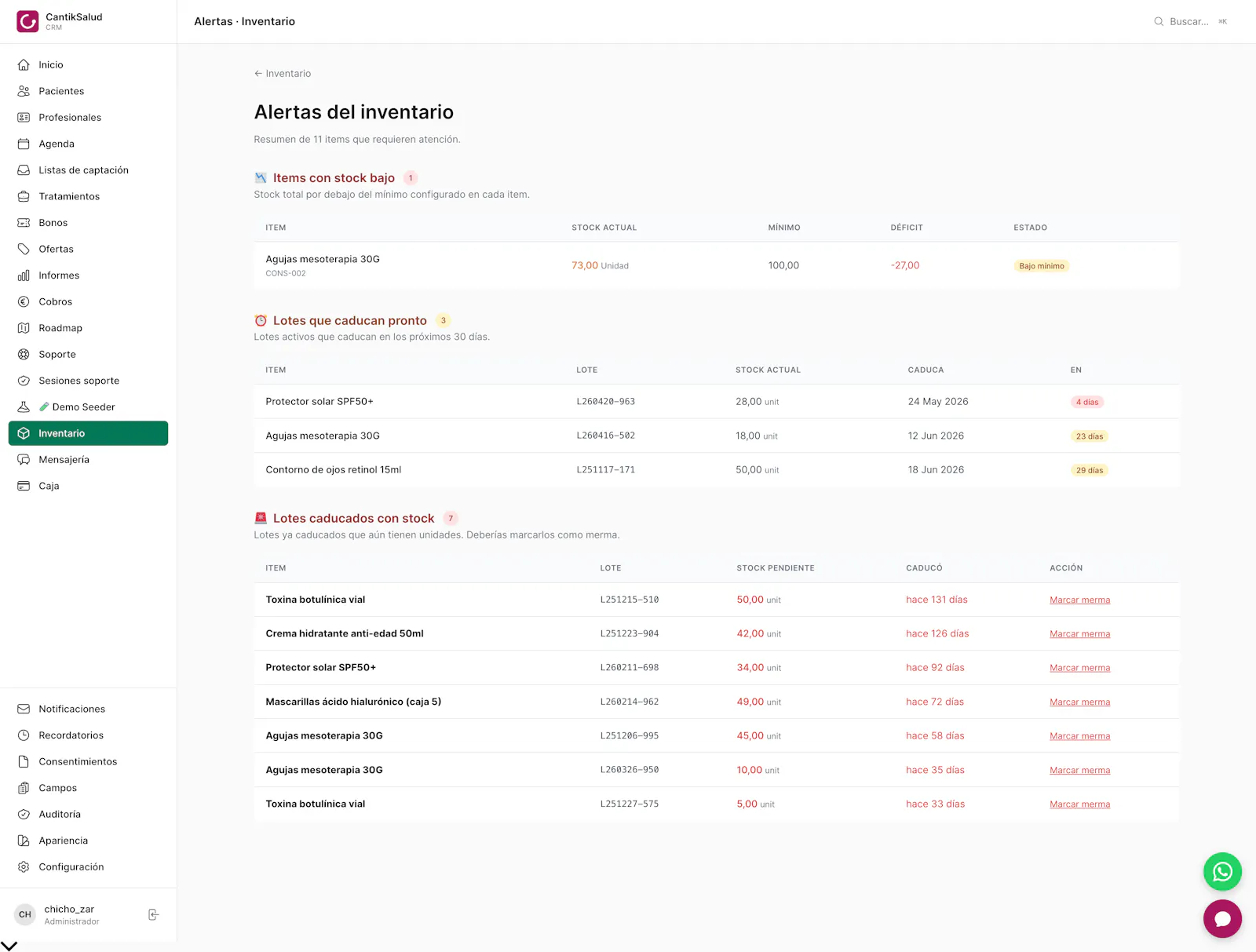Click the CantikSalud logo icon

(x=27, y=21)
